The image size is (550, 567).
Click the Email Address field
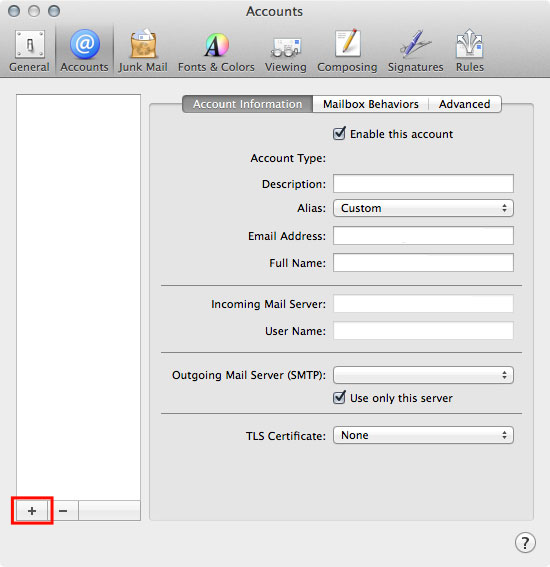pyautogui.click(x=423, y=236)
